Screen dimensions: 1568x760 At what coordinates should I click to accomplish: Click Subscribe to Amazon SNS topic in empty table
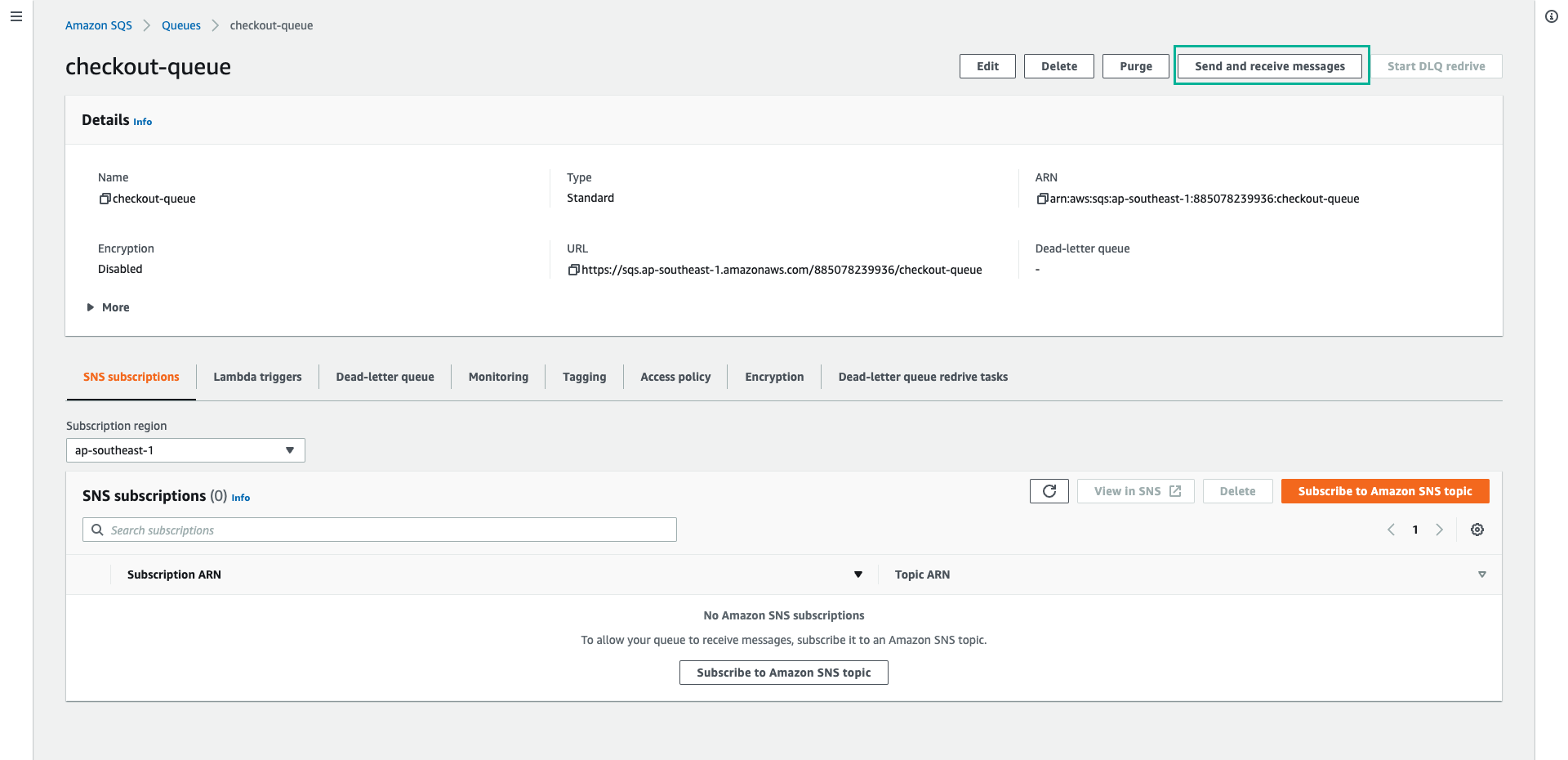[784, 673]
